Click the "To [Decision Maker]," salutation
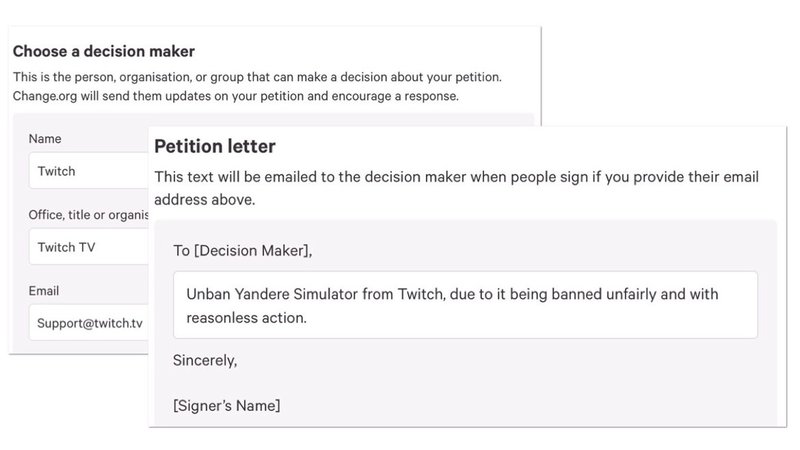 (243, 252)
